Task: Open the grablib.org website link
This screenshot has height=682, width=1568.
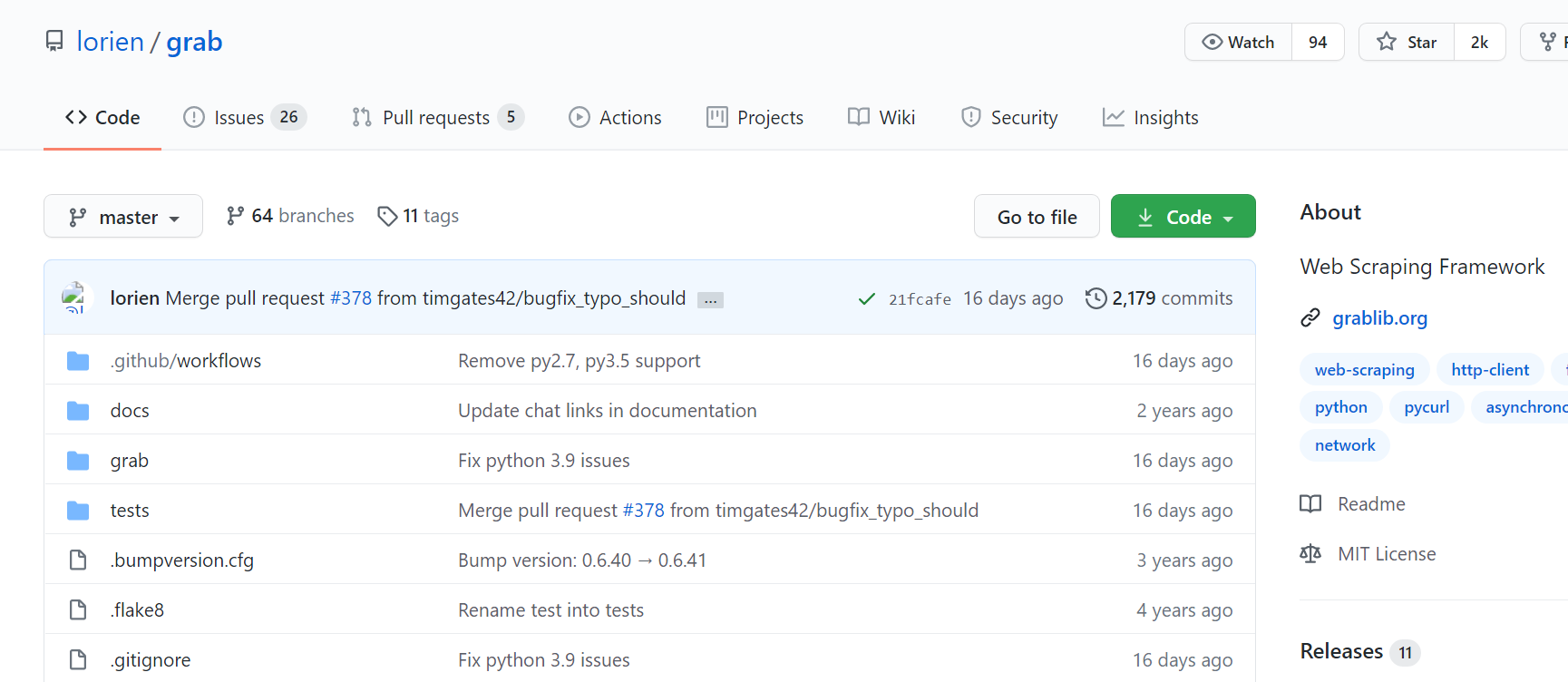Action: 1379,318
